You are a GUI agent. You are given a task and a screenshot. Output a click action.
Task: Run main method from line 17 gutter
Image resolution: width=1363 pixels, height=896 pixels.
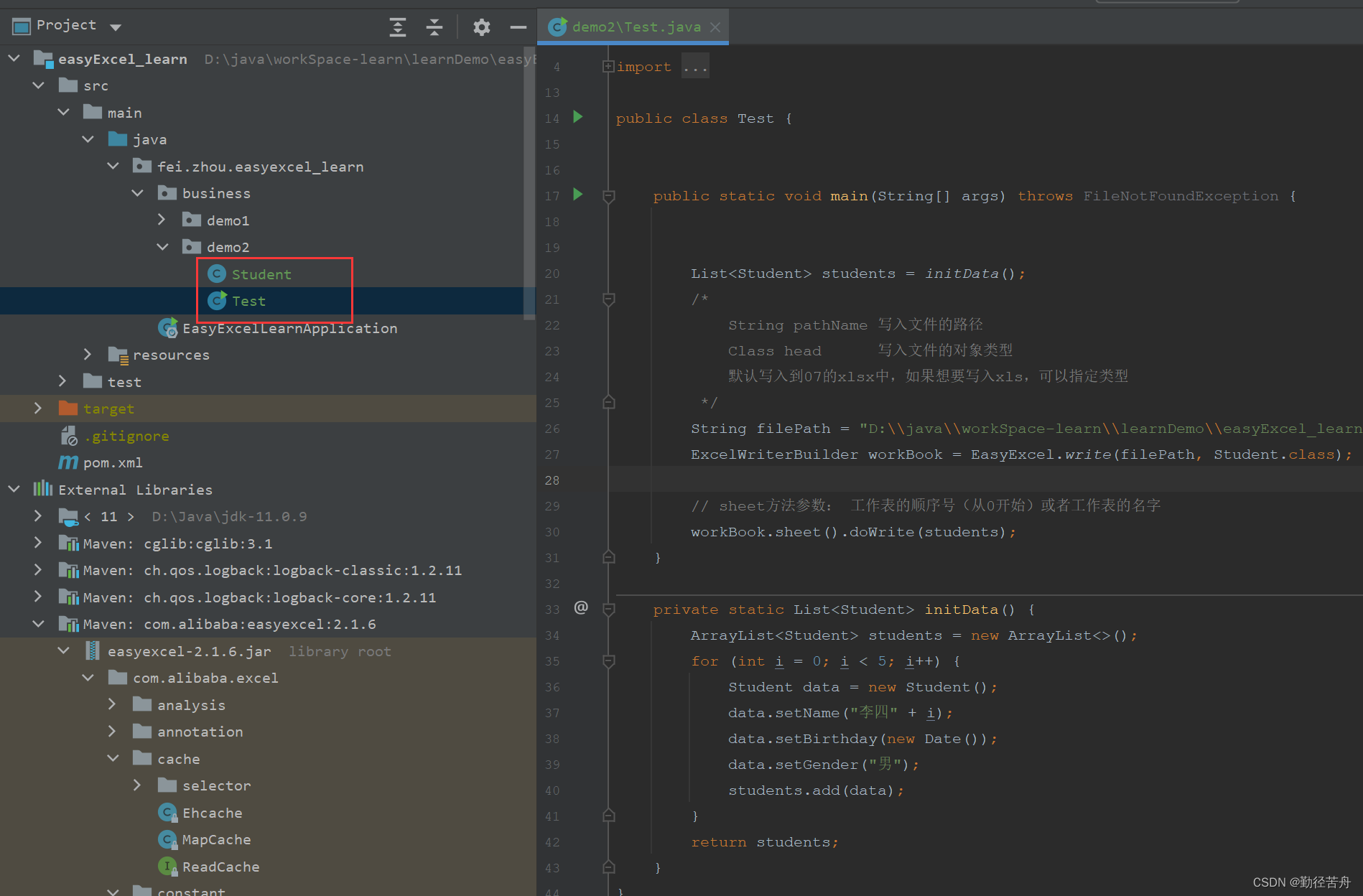click(578, 195)
